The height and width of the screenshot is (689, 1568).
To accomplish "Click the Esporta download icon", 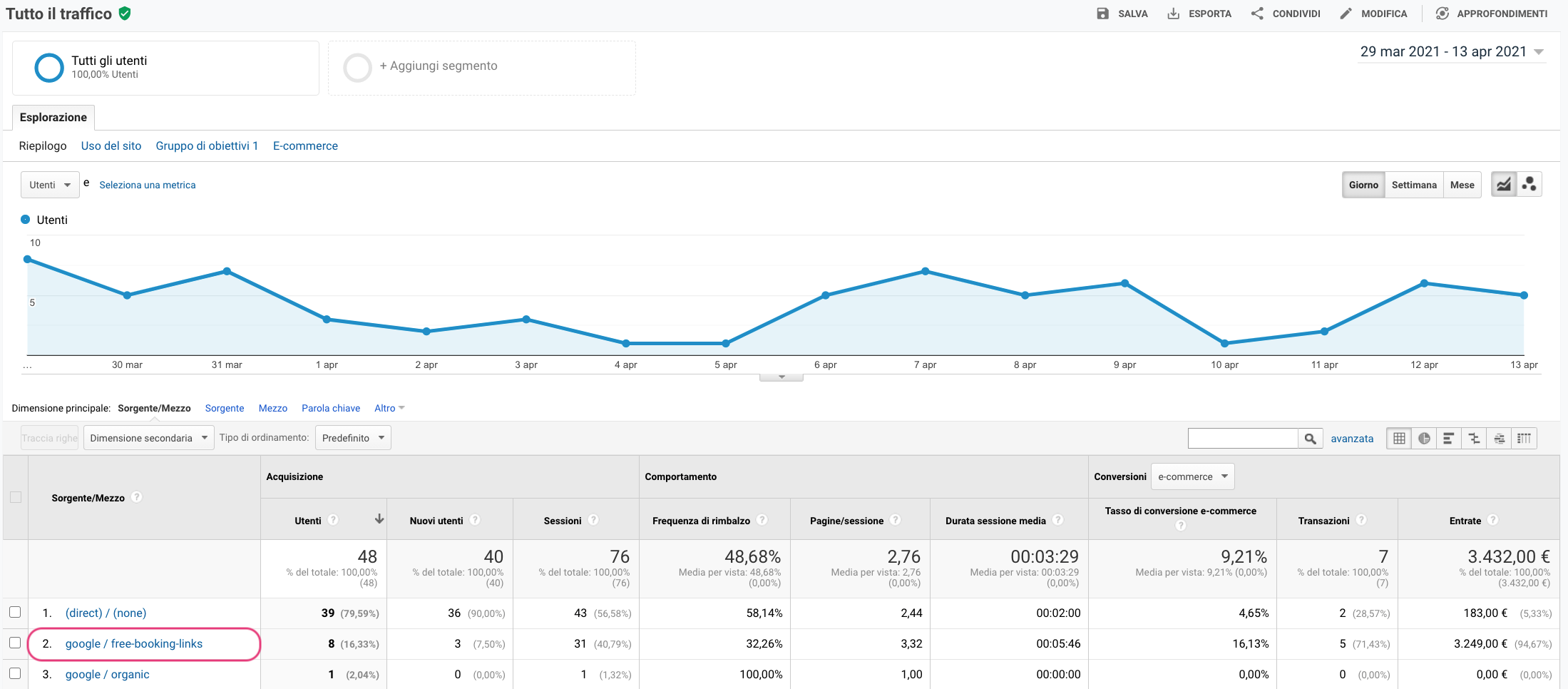I will pyautogui.click(x=1173, y=14).
